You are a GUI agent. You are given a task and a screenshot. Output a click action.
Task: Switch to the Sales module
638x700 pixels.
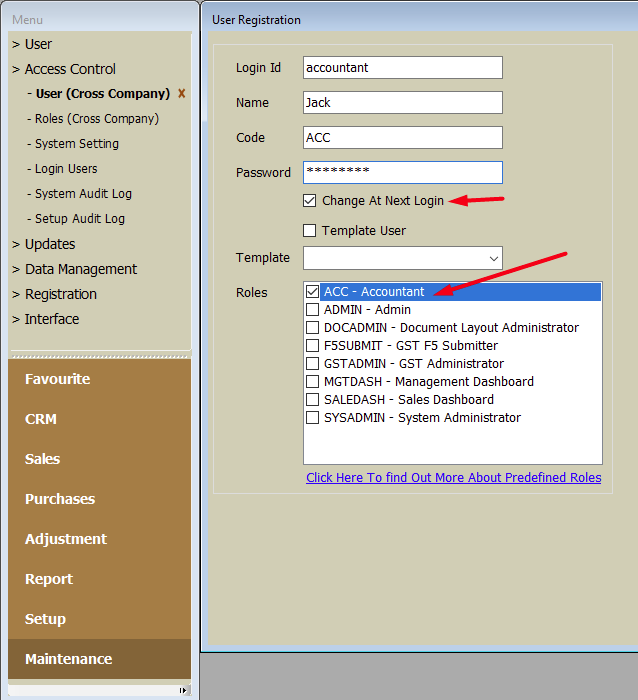(43, 459)
